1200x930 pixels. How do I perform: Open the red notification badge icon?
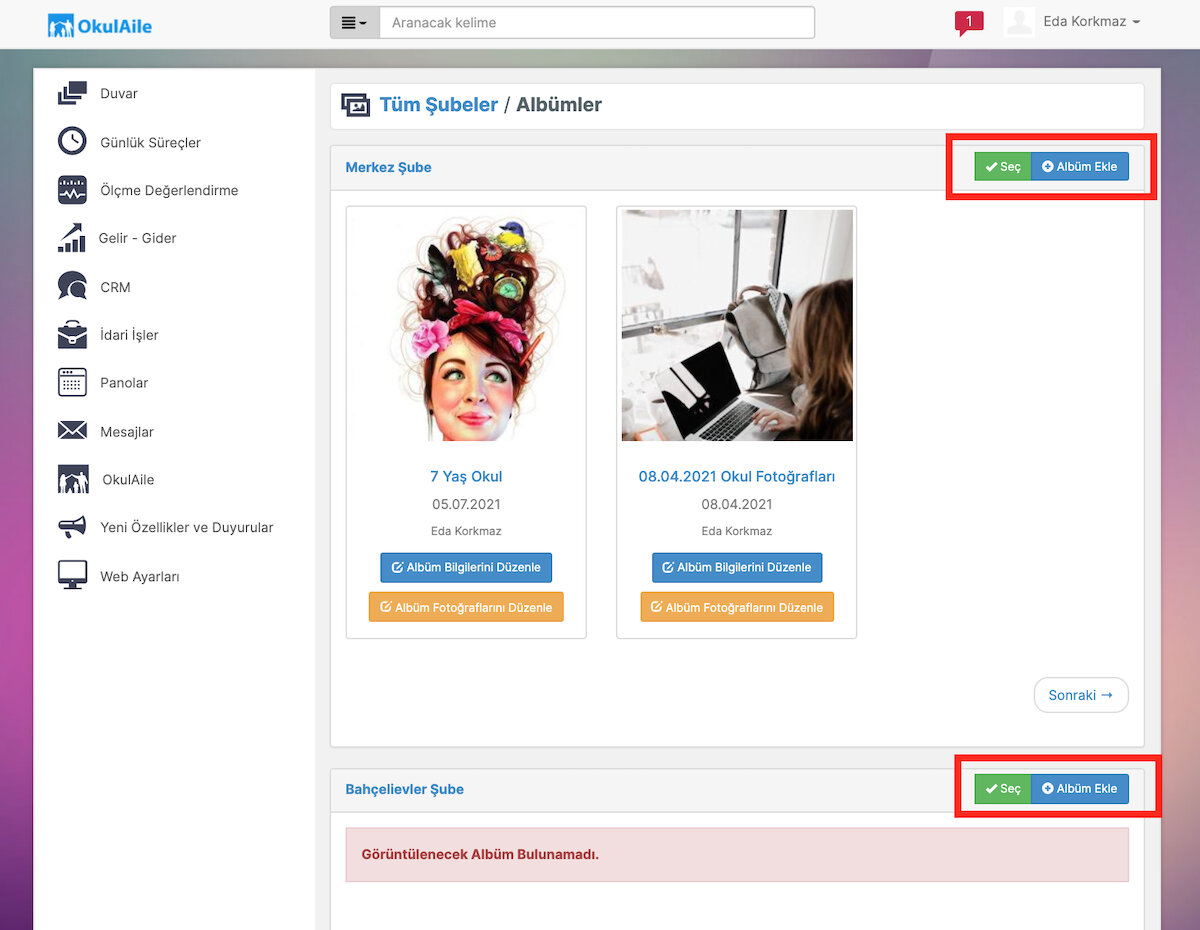pyautogui.click(x=968, y=23)
